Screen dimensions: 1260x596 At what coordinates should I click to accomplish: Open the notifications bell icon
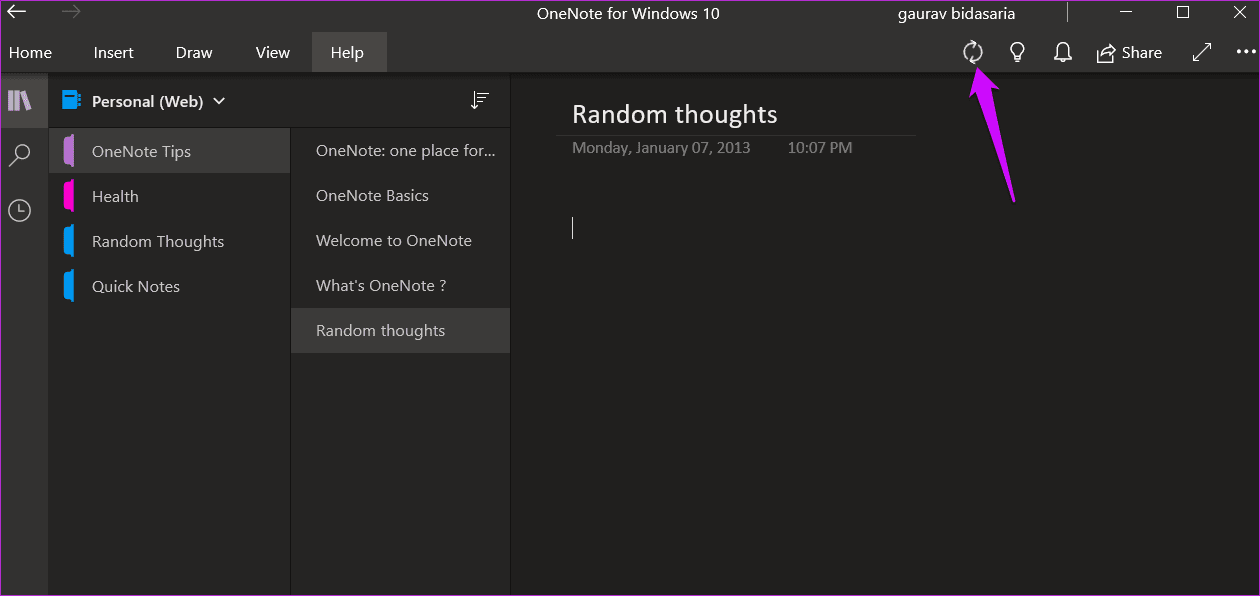pyautogui.click(x=1063, y=52)
